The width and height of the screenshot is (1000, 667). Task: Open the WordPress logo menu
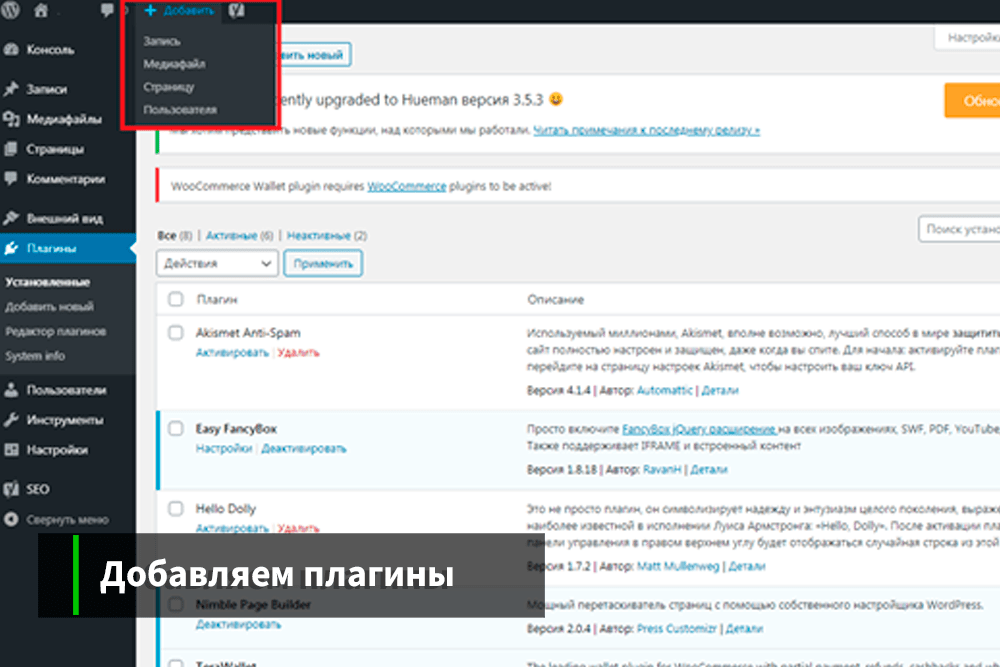click(10, 10)
